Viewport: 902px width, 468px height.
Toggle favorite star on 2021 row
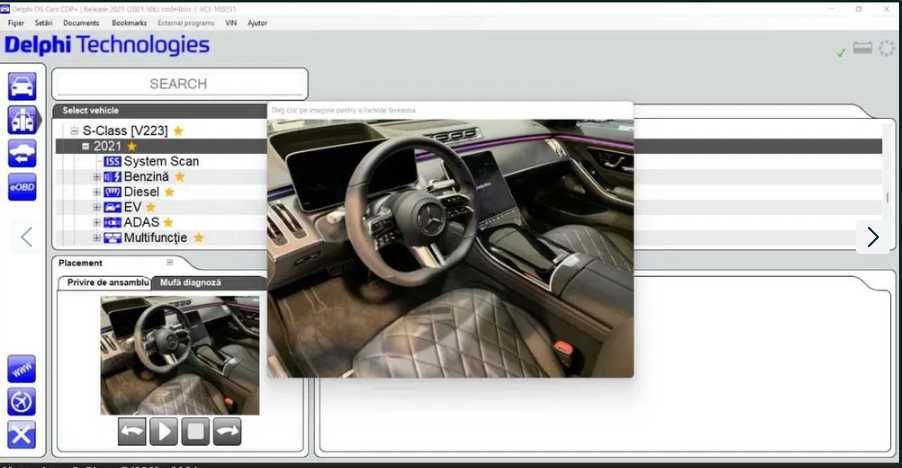click(x=132, y=146)
